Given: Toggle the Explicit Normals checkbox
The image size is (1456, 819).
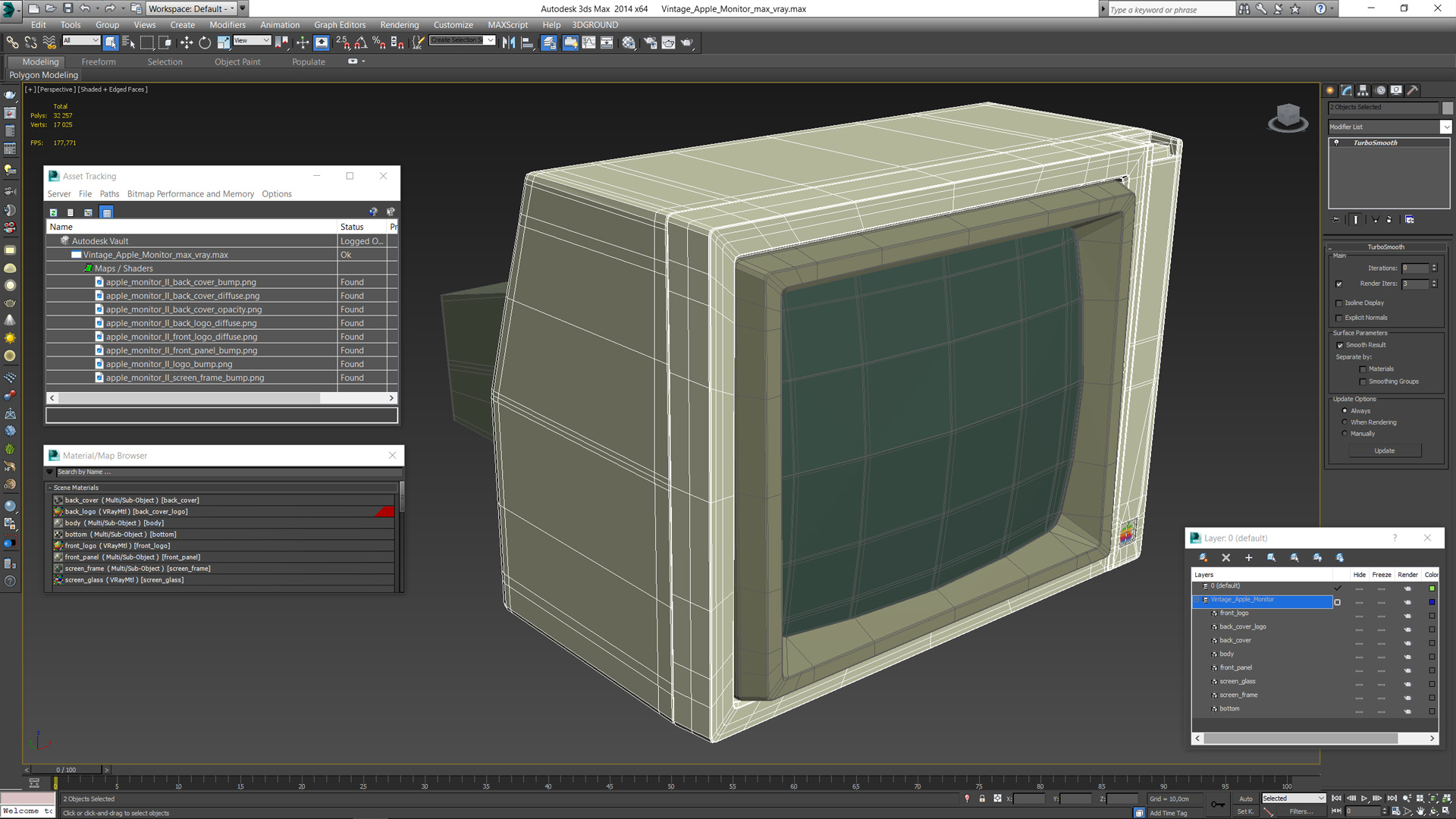Looking at the screenshot, I should click(x=1339, y=318).
